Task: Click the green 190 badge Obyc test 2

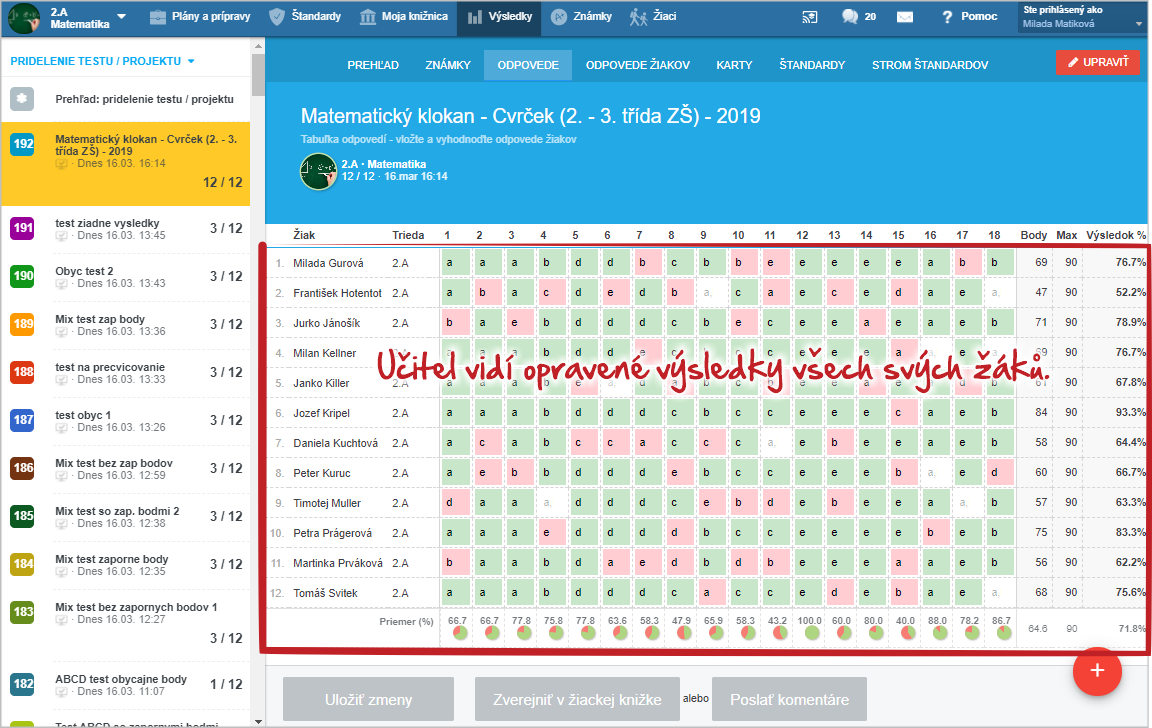Action: click(x=22, y=276)
